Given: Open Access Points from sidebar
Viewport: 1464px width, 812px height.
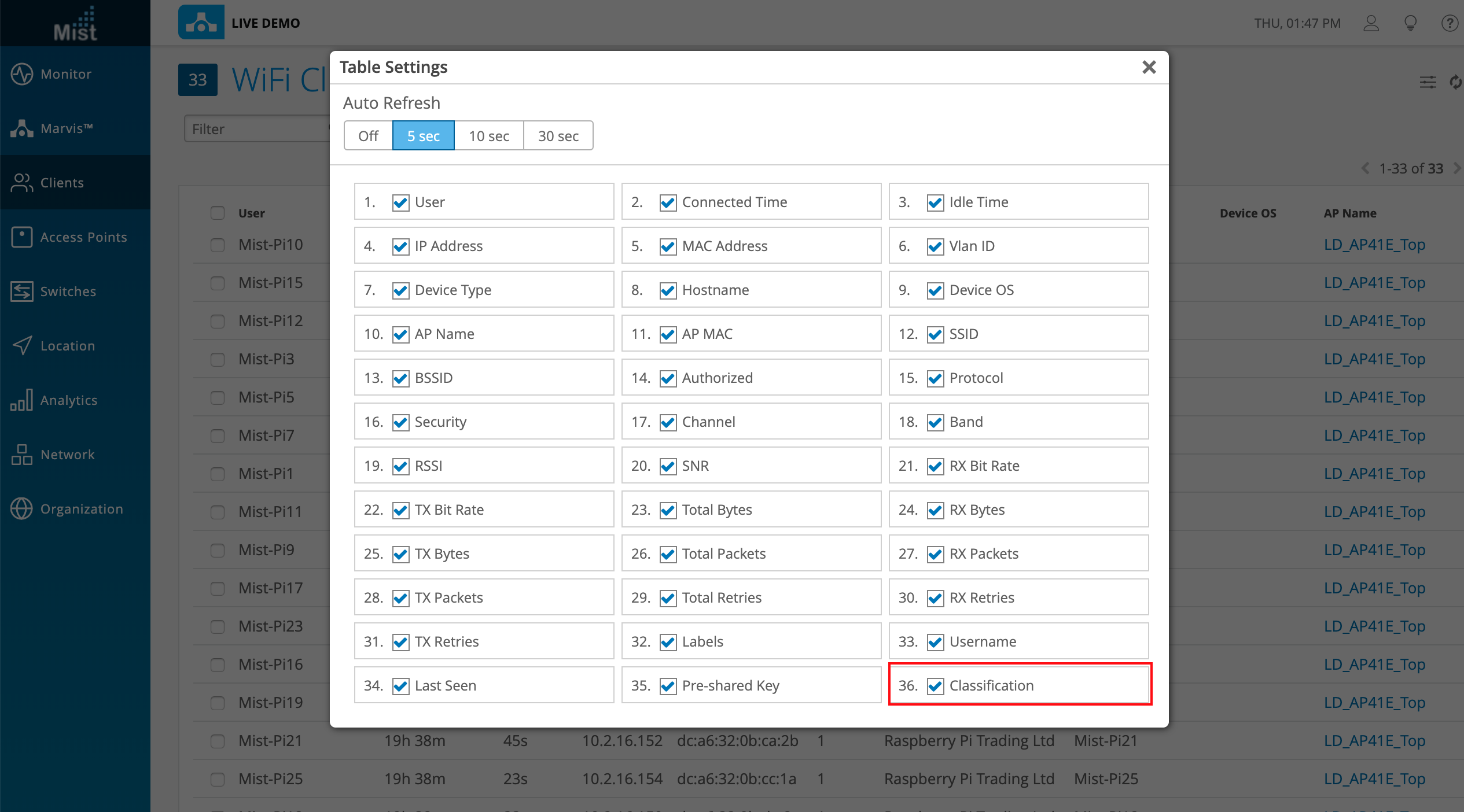Looking at the screenshot, I should (x=22, y=237).
